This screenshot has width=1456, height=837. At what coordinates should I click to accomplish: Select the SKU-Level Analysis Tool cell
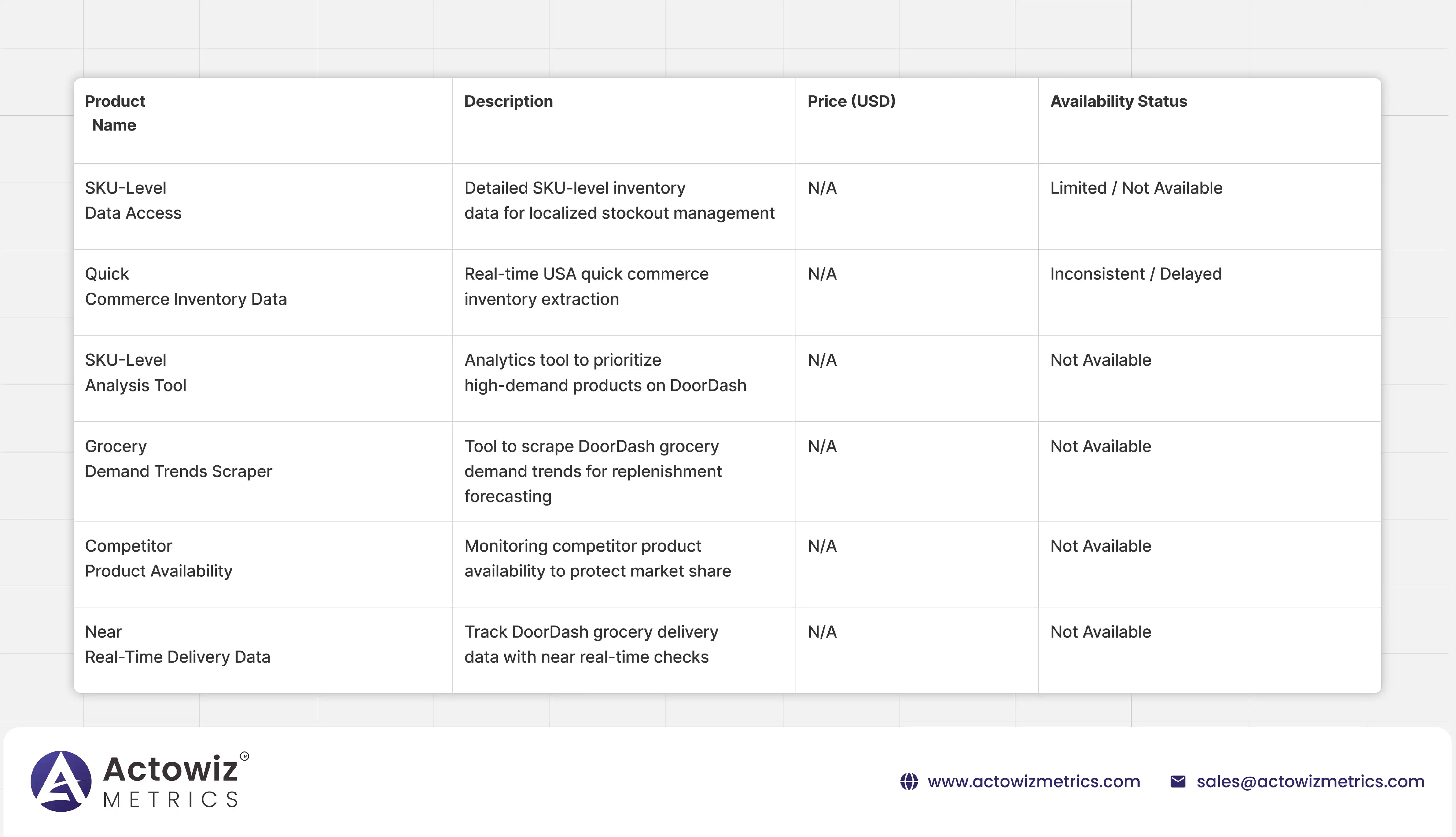click(136, 373)
